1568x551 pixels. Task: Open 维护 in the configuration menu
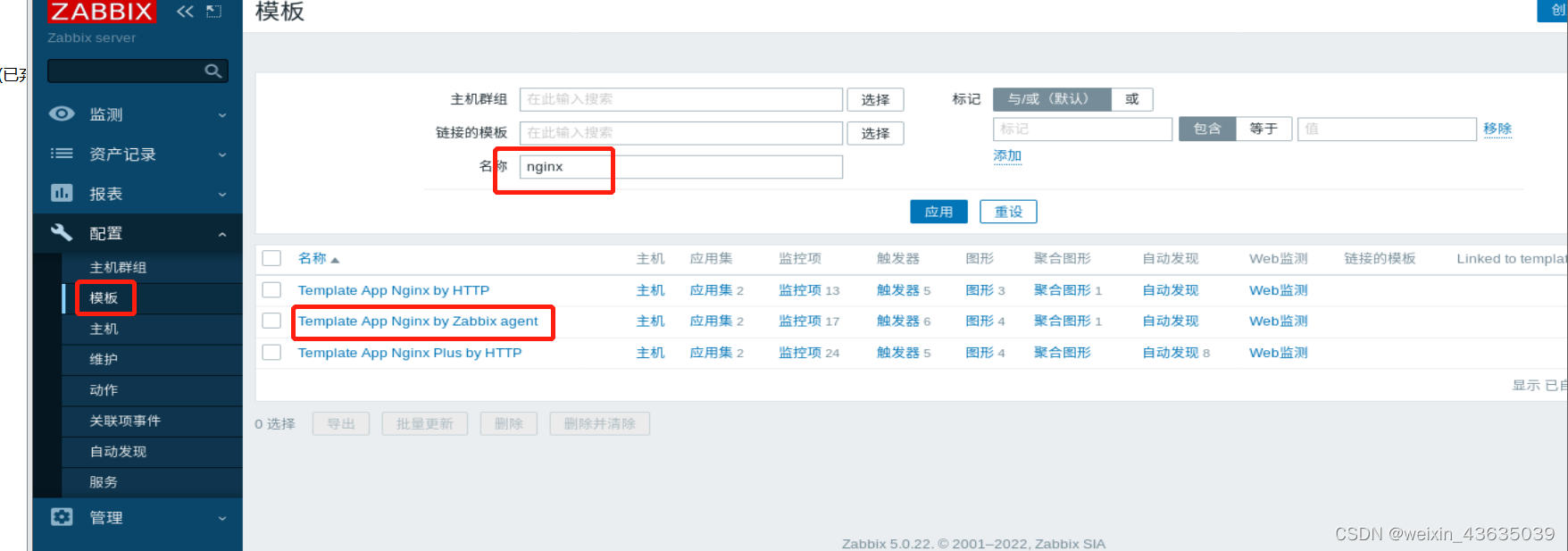[x=104, y=359]
